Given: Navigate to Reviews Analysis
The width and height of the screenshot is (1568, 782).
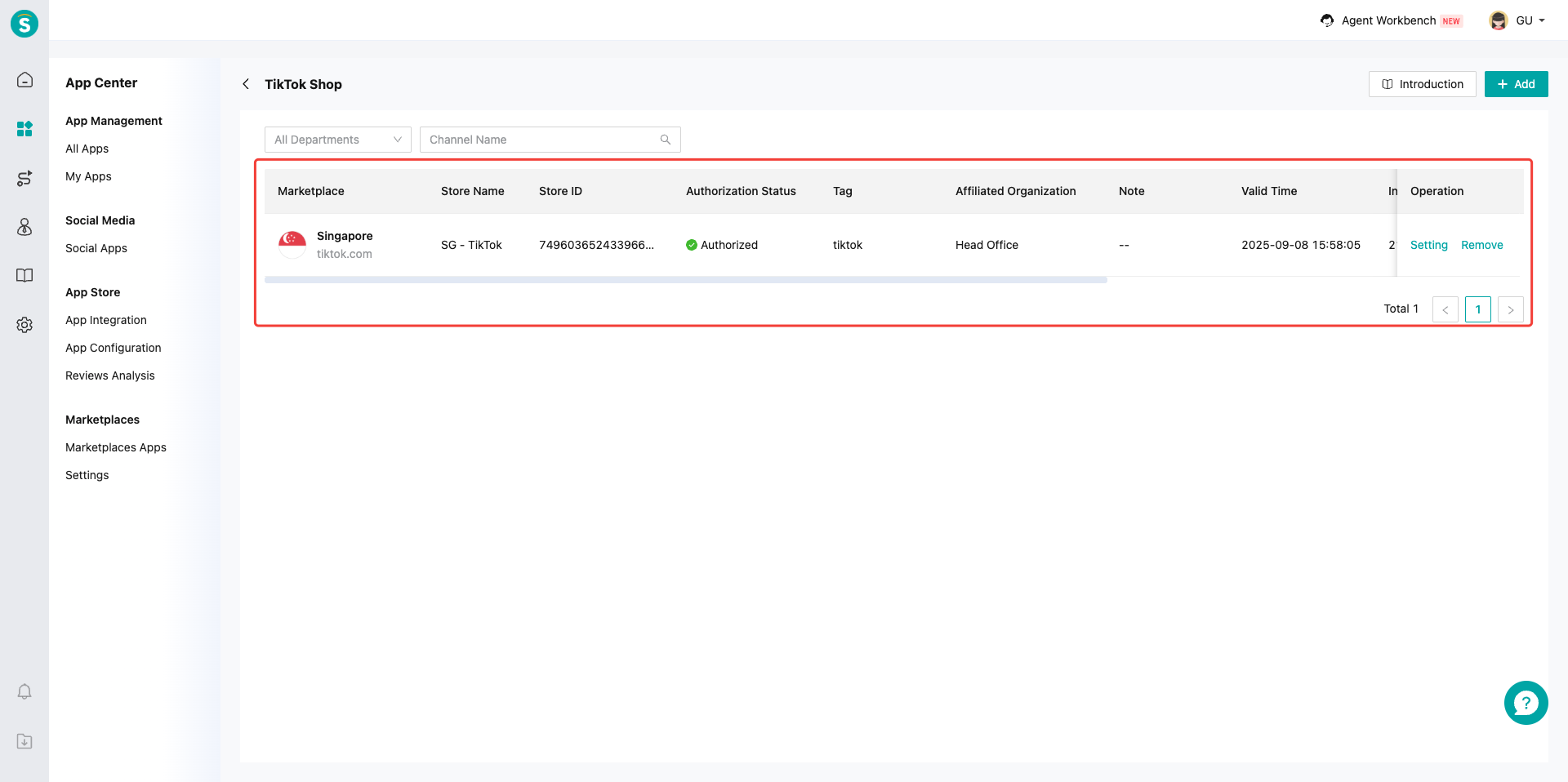Looking at the screenshot, I should pos(110,375).
